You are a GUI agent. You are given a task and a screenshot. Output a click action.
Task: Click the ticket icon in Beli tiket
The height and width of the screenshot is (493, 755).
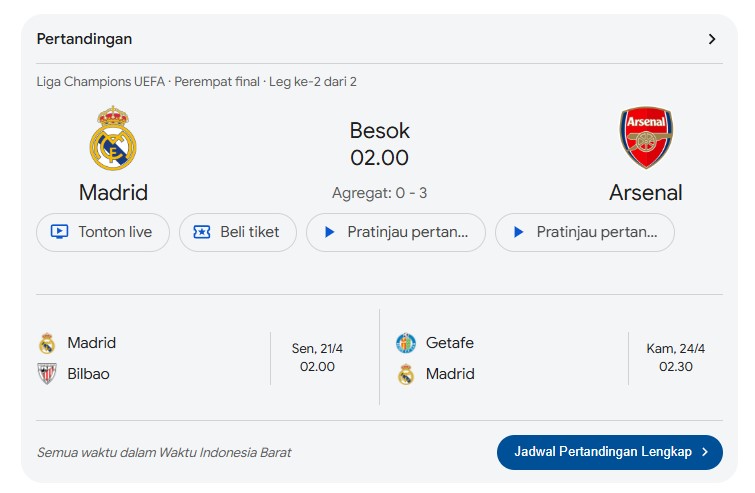tap(202, 232)
